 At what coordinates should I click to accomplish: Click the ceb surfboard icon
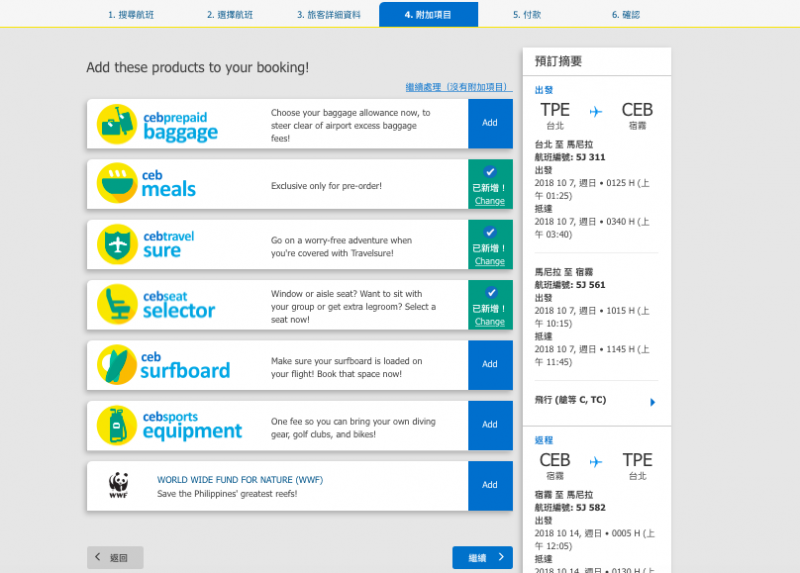click(117, 364)
